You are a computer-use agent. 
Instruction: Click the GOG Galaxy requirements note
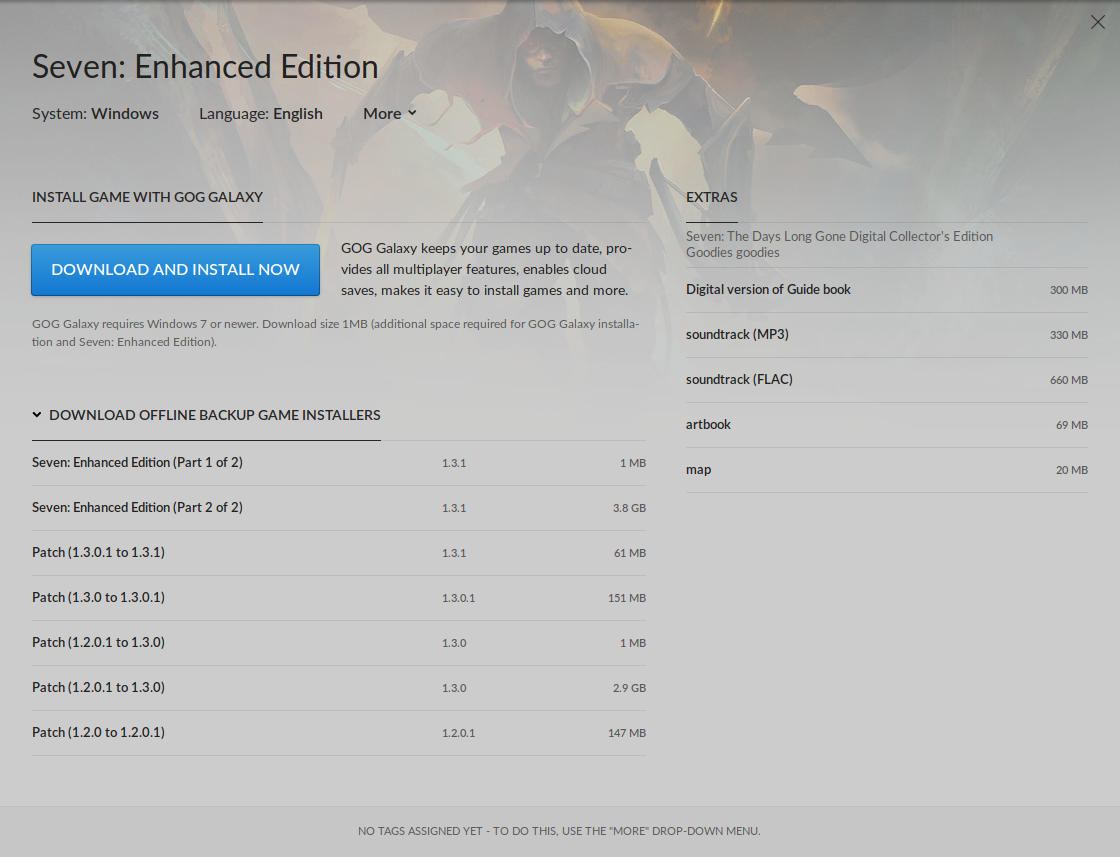[336, 333]
